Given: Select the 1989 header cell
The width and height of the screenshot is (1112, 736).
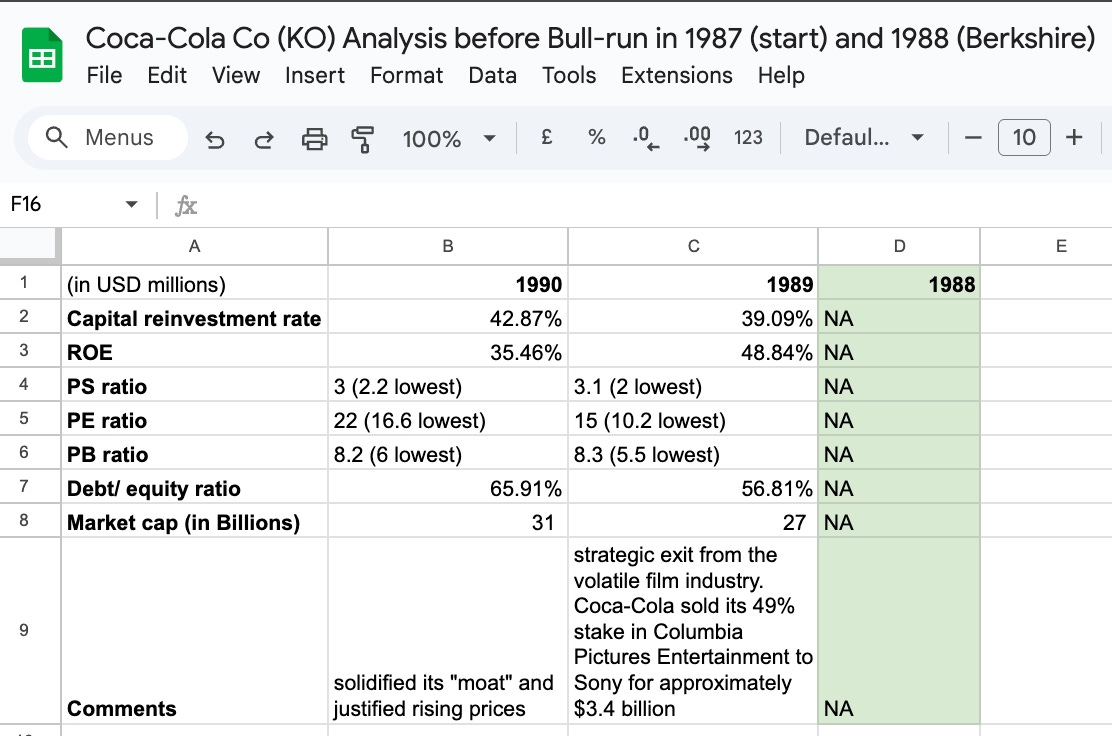Looking at the screenshot, I should coord(693,284).
